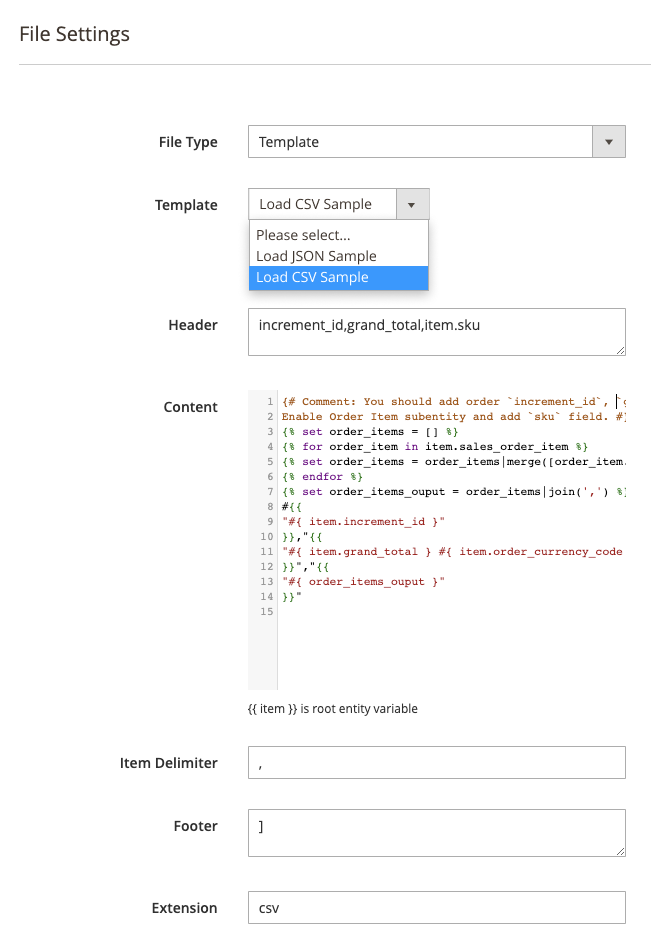Choose the 'Please select...' option

click(303, 235)
